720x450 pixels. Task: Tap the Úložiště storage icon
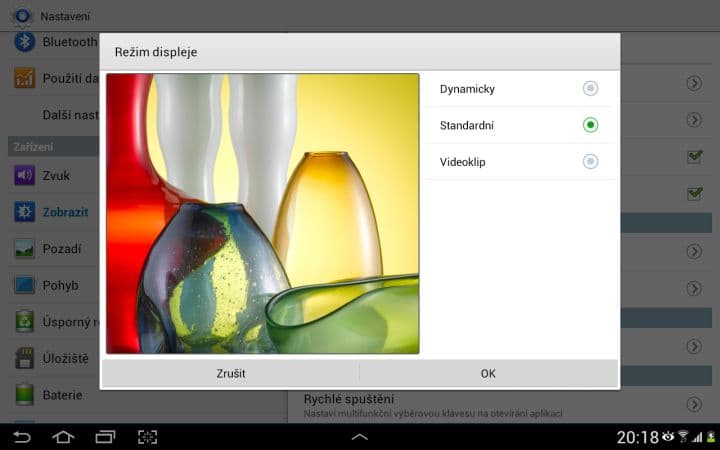pyautogui.click(x=24, y=358)
